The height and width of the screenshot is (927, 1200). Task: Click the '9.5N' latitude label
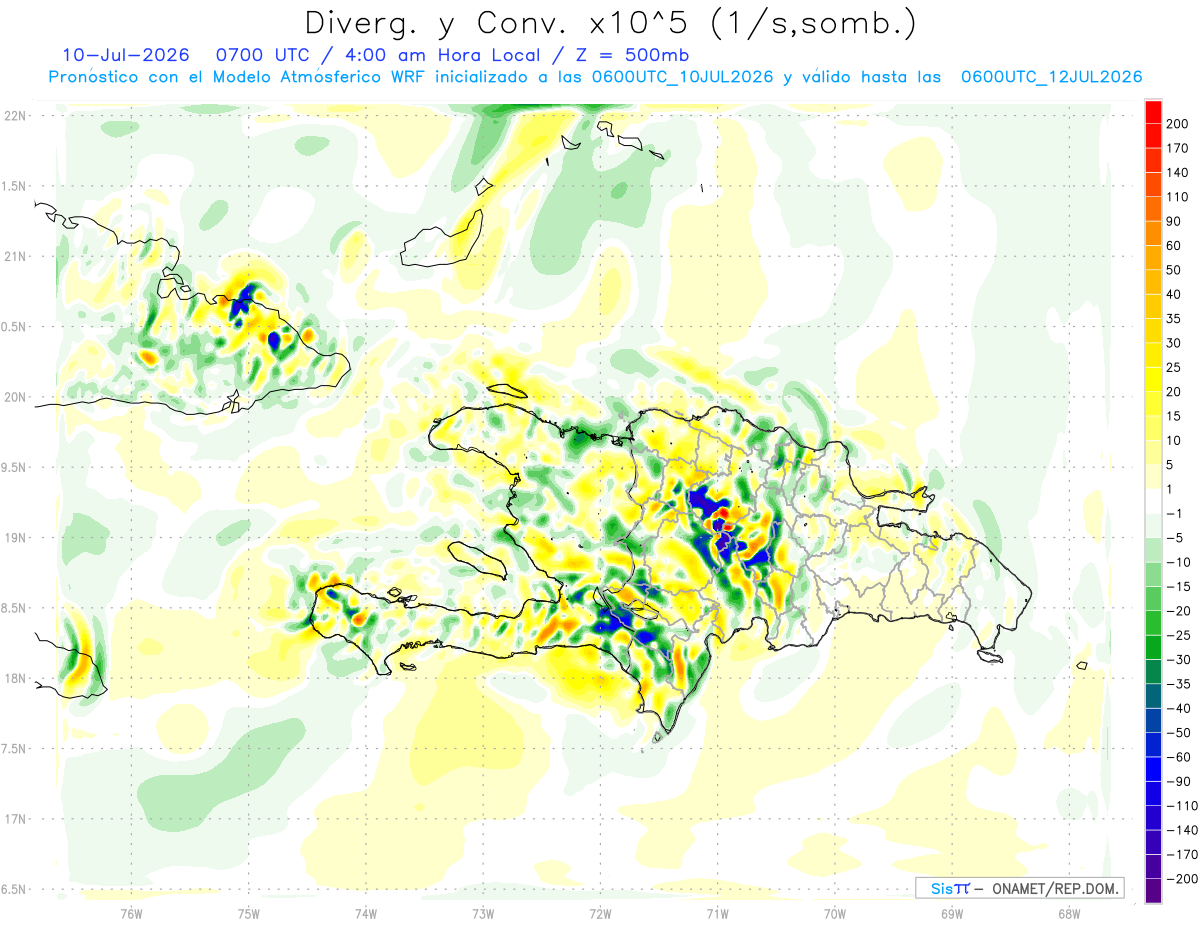[15, 467]
